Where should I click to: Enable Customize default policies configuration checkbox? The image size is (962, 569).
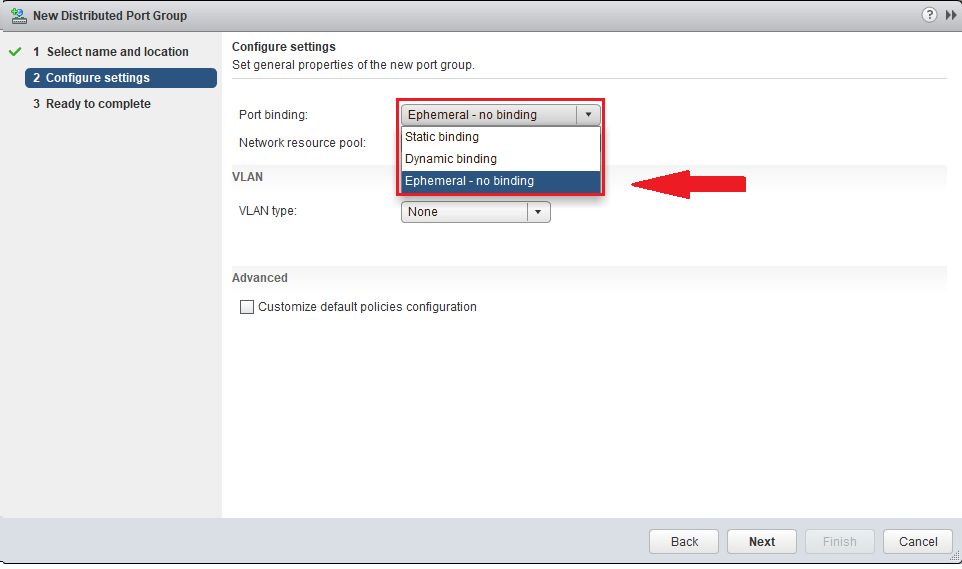pyautogui.click(x=247, y=308)
